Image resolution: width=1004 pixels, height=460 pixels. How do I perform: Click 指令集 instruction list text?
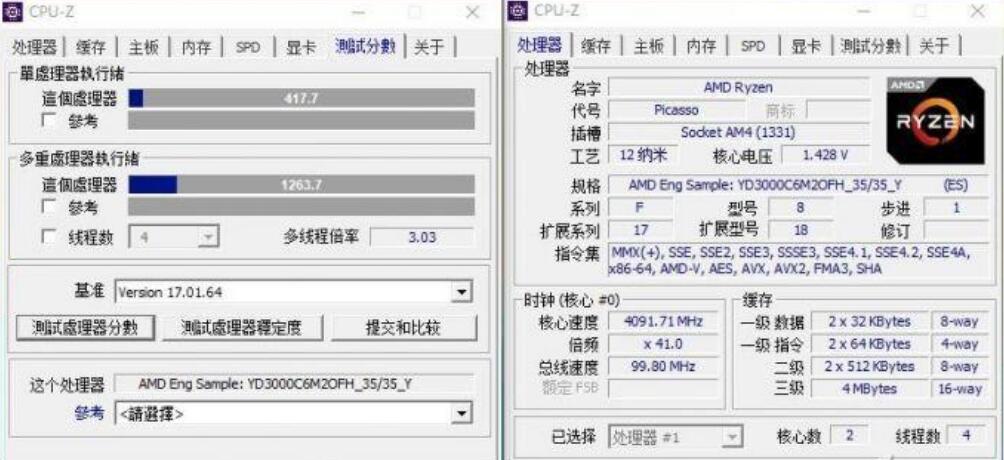pos(797,261)
